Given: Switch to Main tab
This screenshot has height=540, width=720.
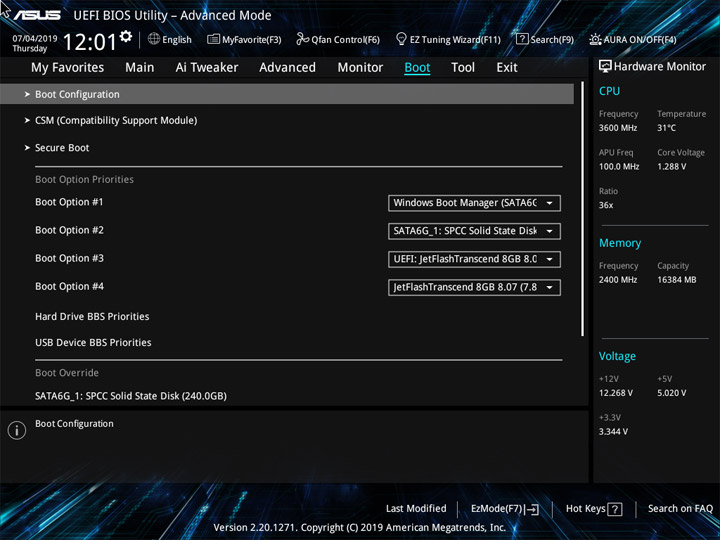Looking at the screenshot, I should click(x=140, y=68).
